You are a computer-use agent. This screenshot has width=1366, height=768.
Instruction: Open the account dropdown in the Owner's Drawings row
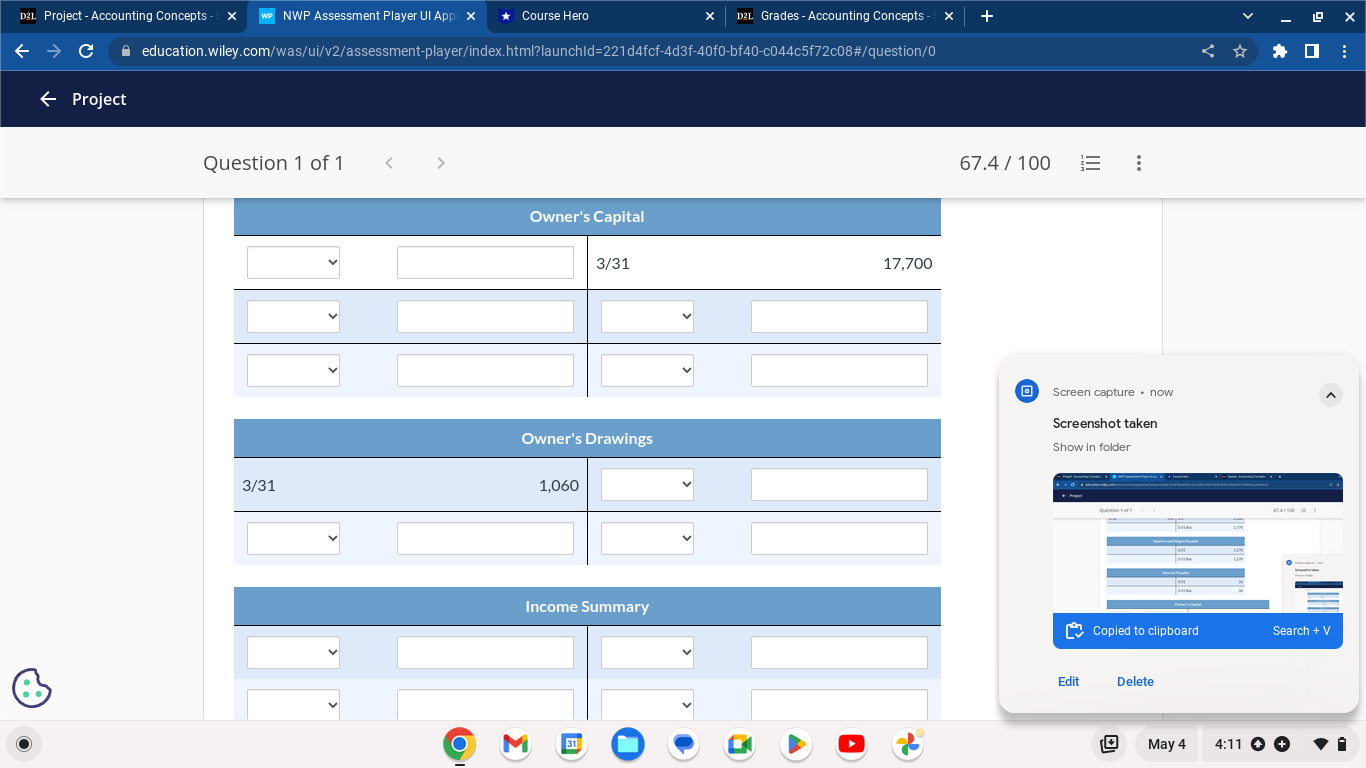(647, 484)
